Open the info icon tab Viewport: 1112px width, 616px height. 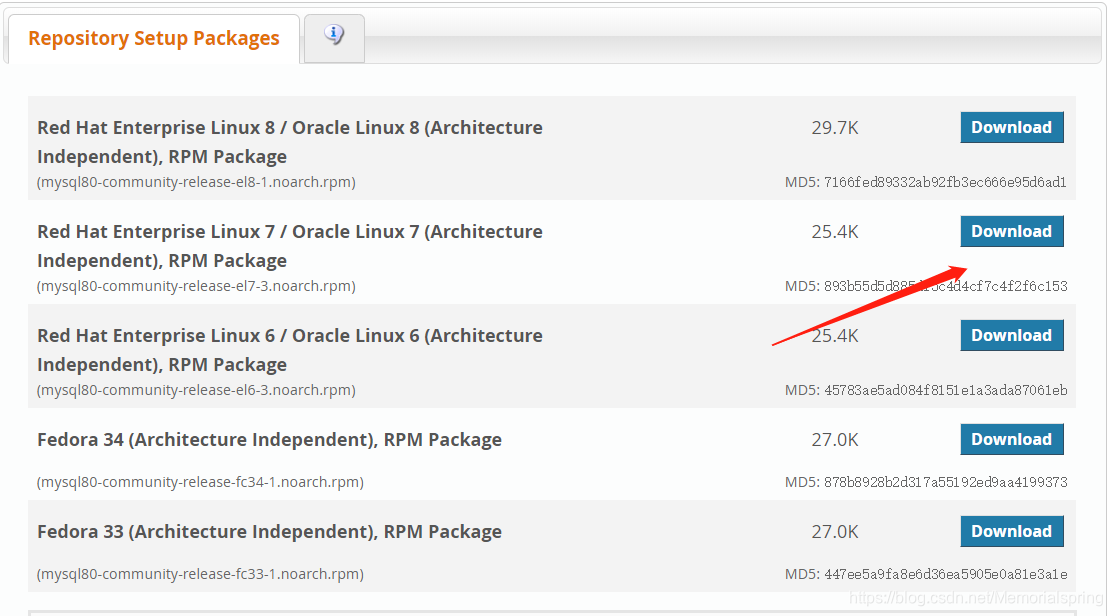click(334, 38)
